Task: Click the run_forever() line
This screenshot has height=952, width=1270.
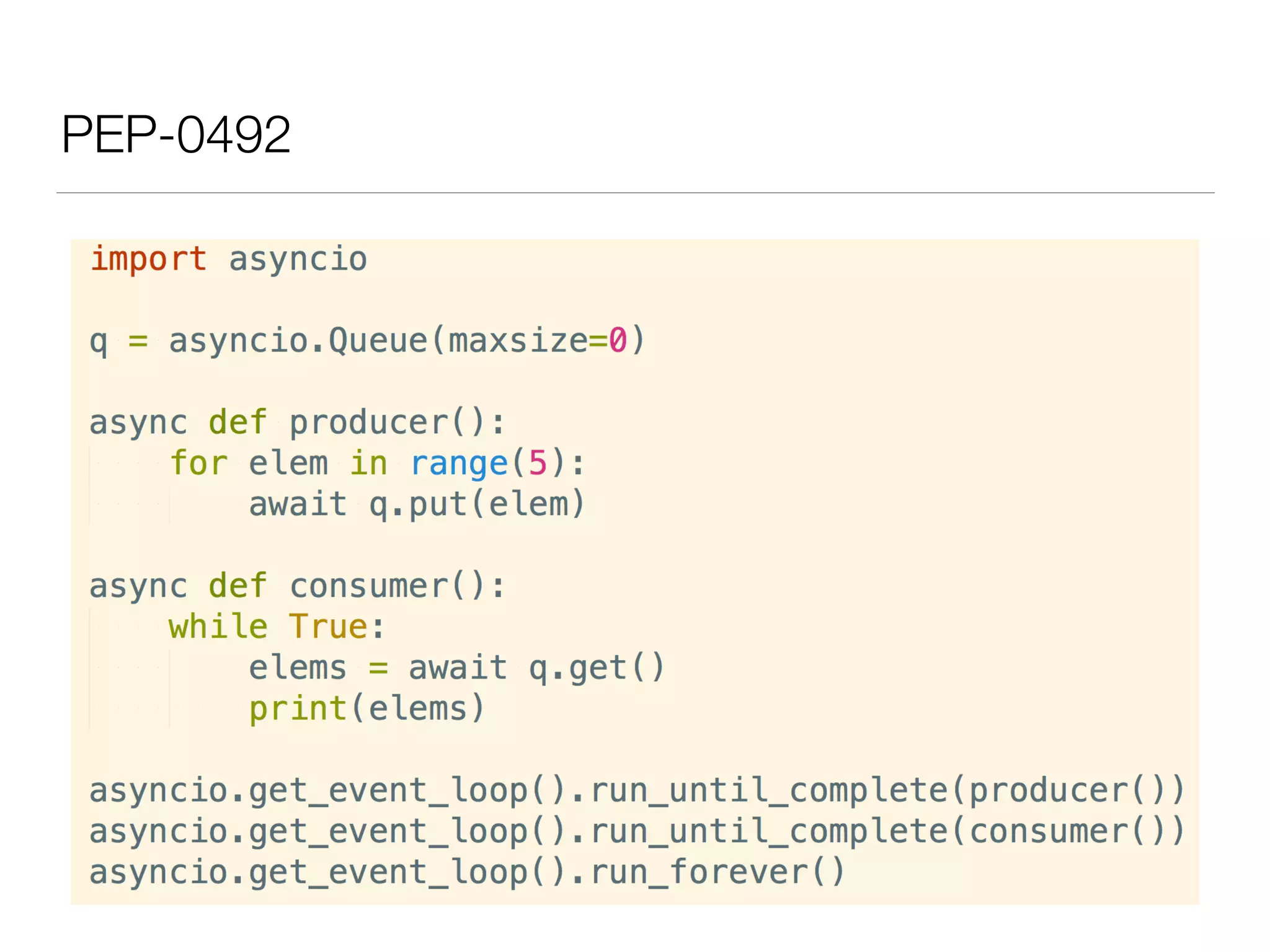Action: click(467, 873)
